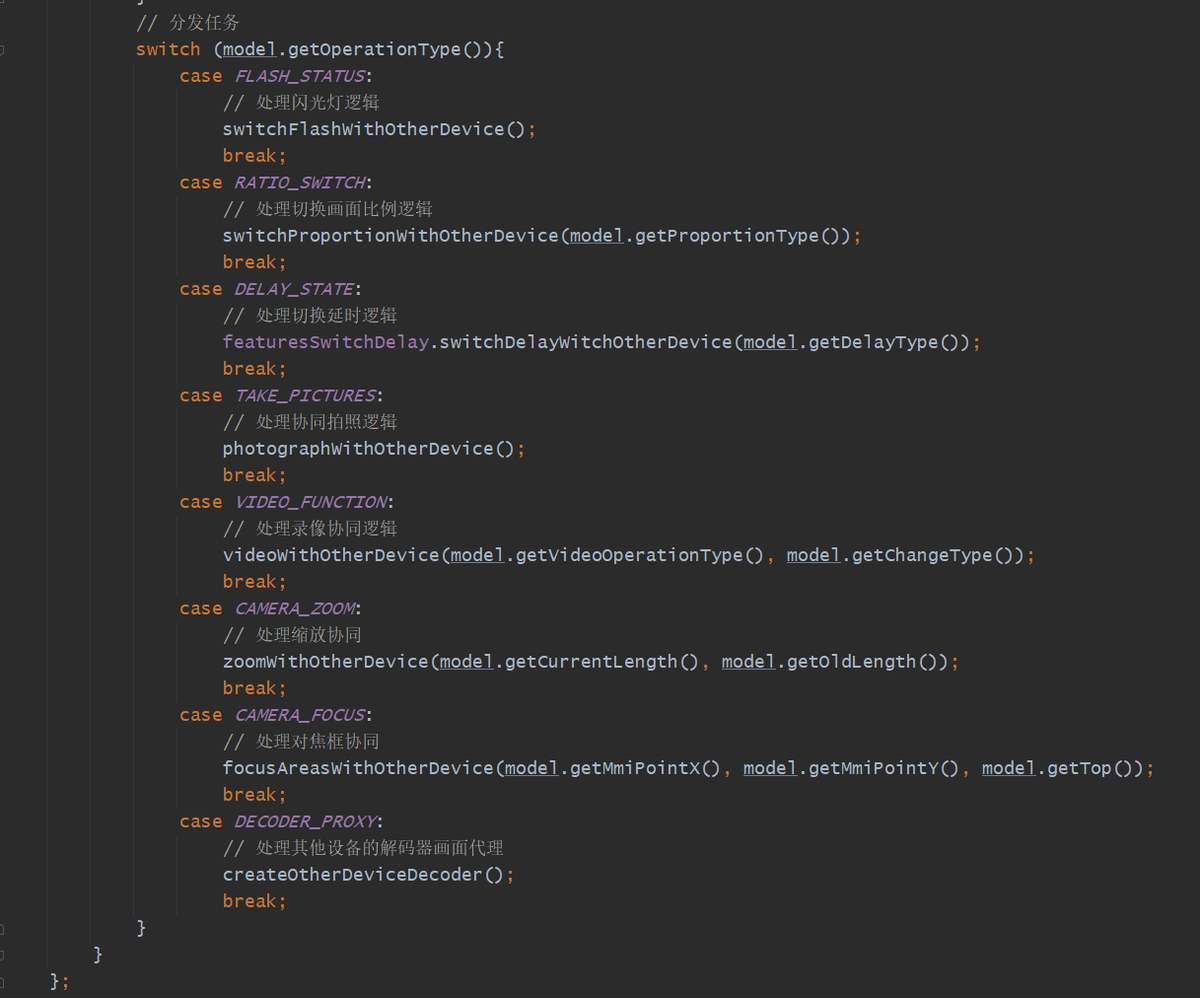The width and height of the screenshot is (1200, 998).
Task: Click the comment '// 处理录像协同逻辑'
Action: [310, 528]
